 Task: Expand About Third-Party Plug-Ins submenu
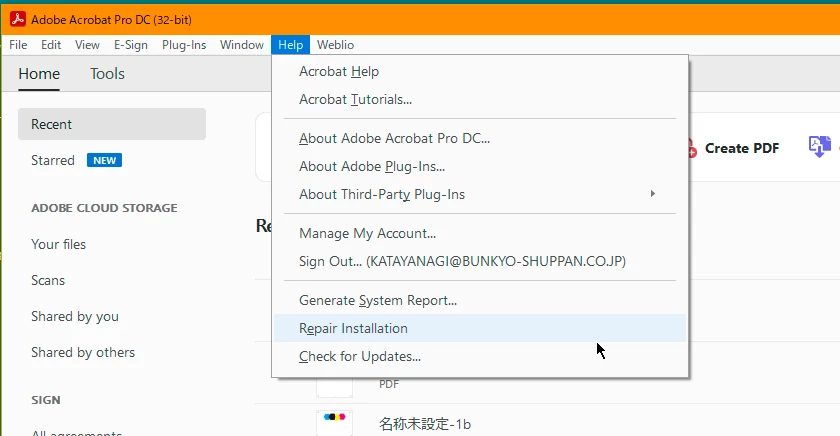pos(480,194)
